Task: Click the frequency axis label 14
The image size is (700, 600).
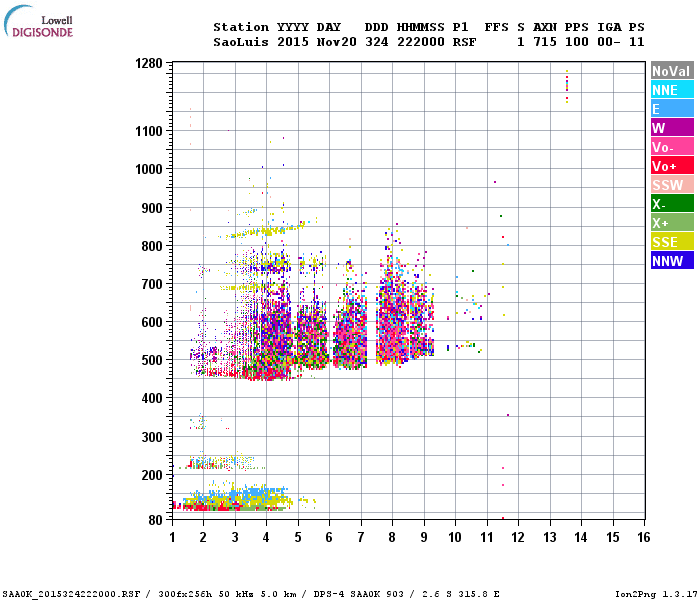Action: coord(581,537)
